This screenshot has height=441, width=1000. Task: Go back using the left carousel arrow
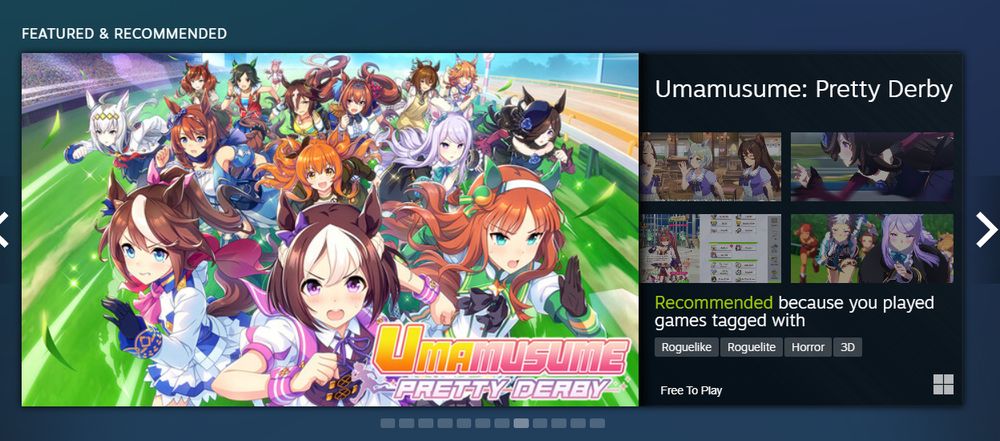pos(4,230)
